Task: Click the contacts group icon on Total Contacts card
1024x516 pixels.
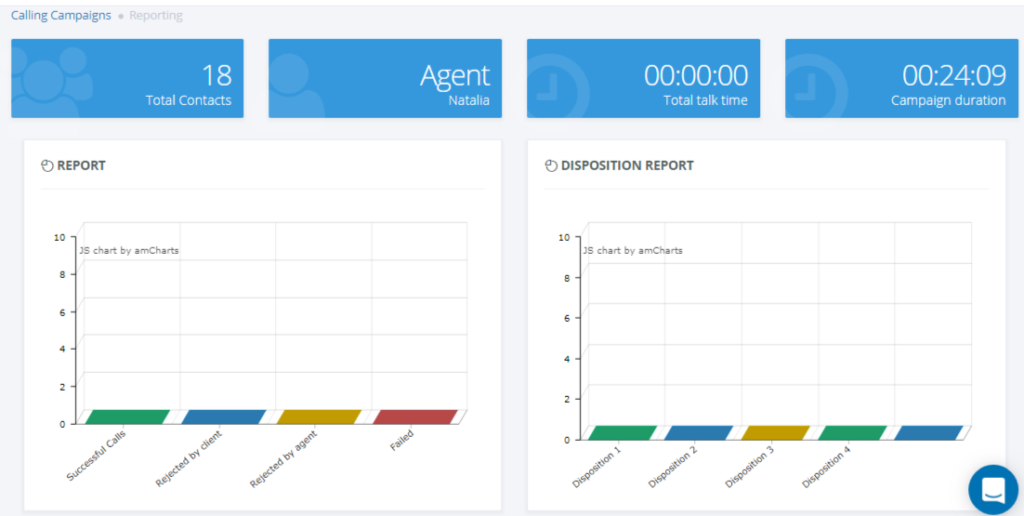Action: [52, 82]
